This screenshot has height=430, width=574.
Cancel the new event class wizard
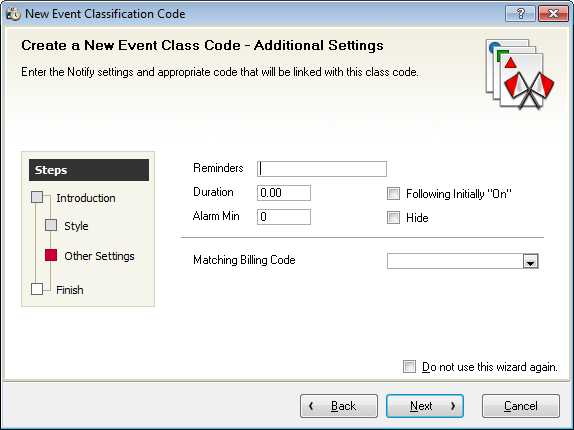coord(521,406)
